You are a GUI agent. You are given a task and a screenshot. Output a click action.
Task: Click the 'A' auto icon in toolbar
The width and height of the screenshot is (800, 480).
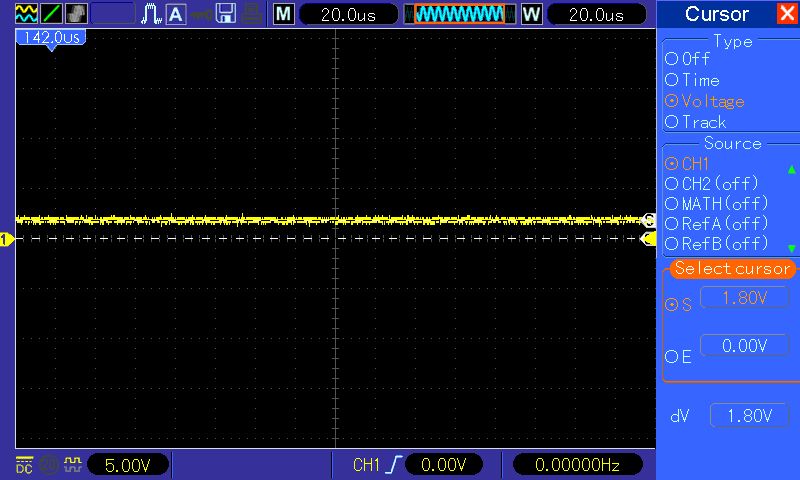[175, 14]
